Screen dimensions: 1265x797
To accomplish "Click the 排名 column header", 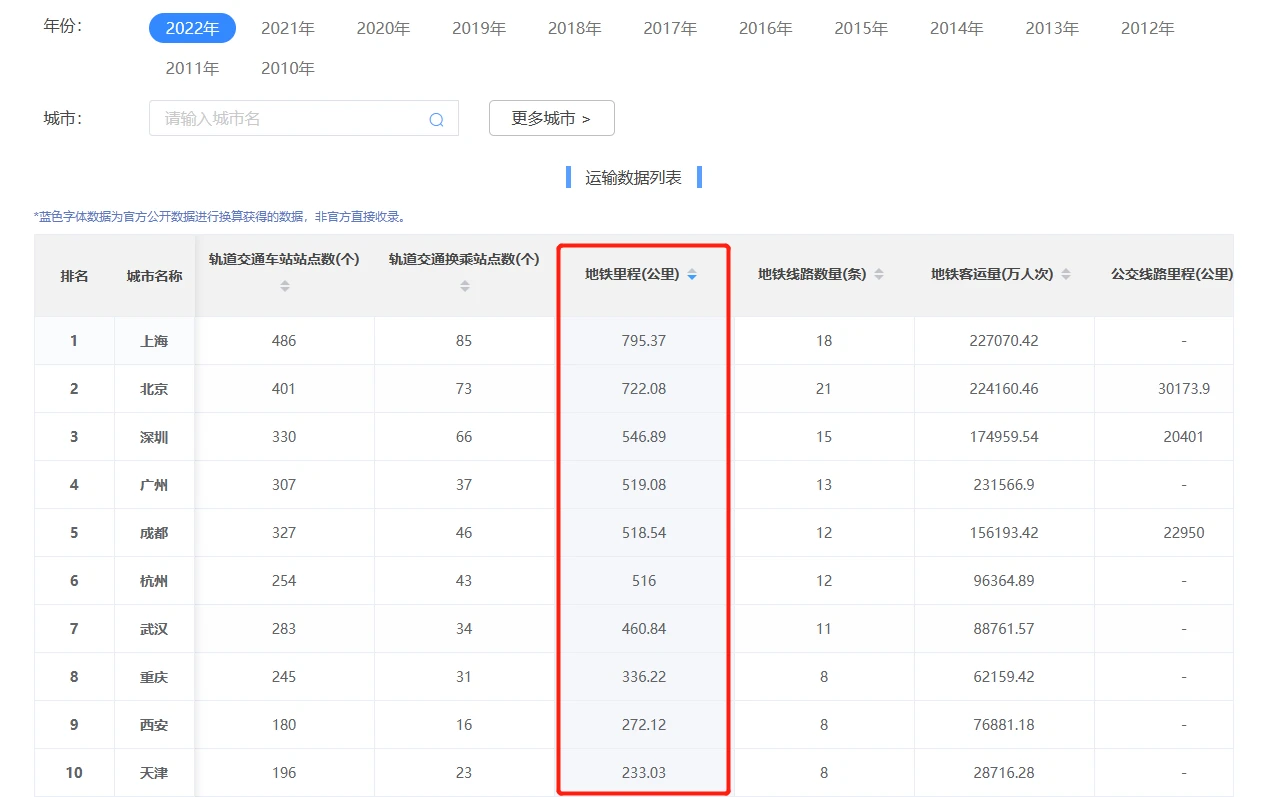I will point(74,276).
